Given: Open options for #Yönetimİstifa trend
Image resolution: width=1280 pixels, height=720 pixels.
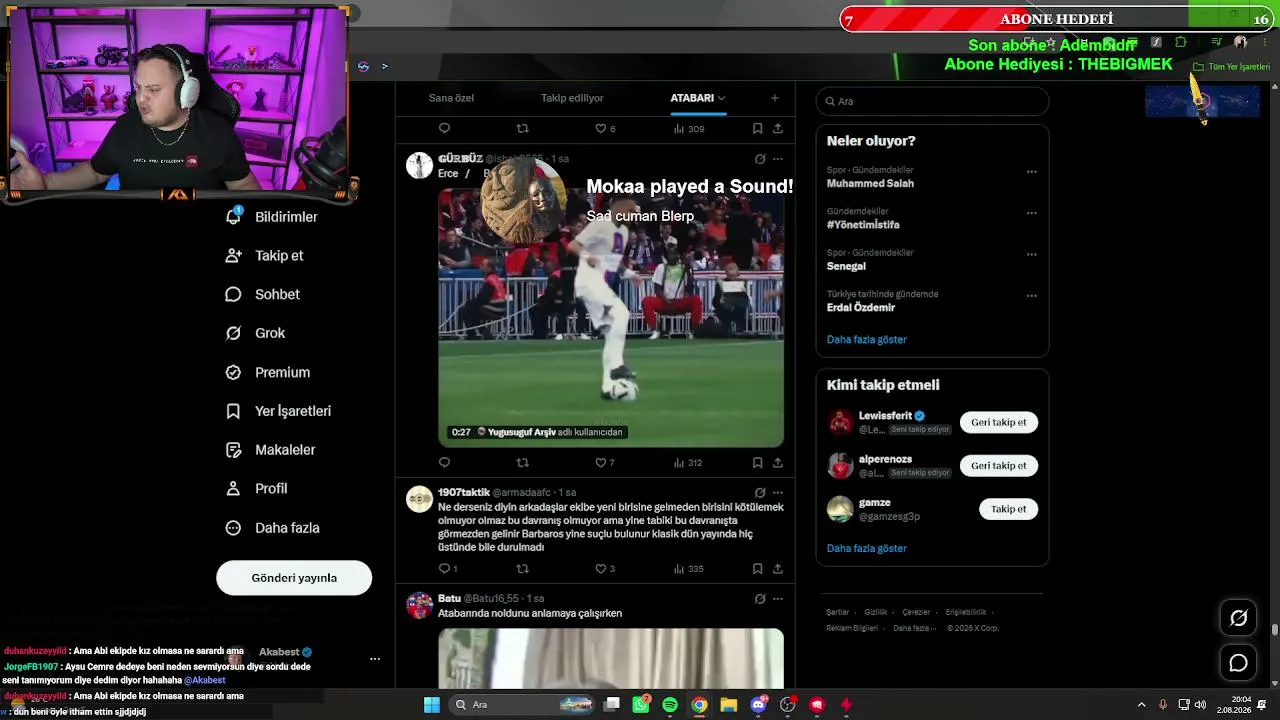Looking at the screenshot, I should tap(1031, 213).
